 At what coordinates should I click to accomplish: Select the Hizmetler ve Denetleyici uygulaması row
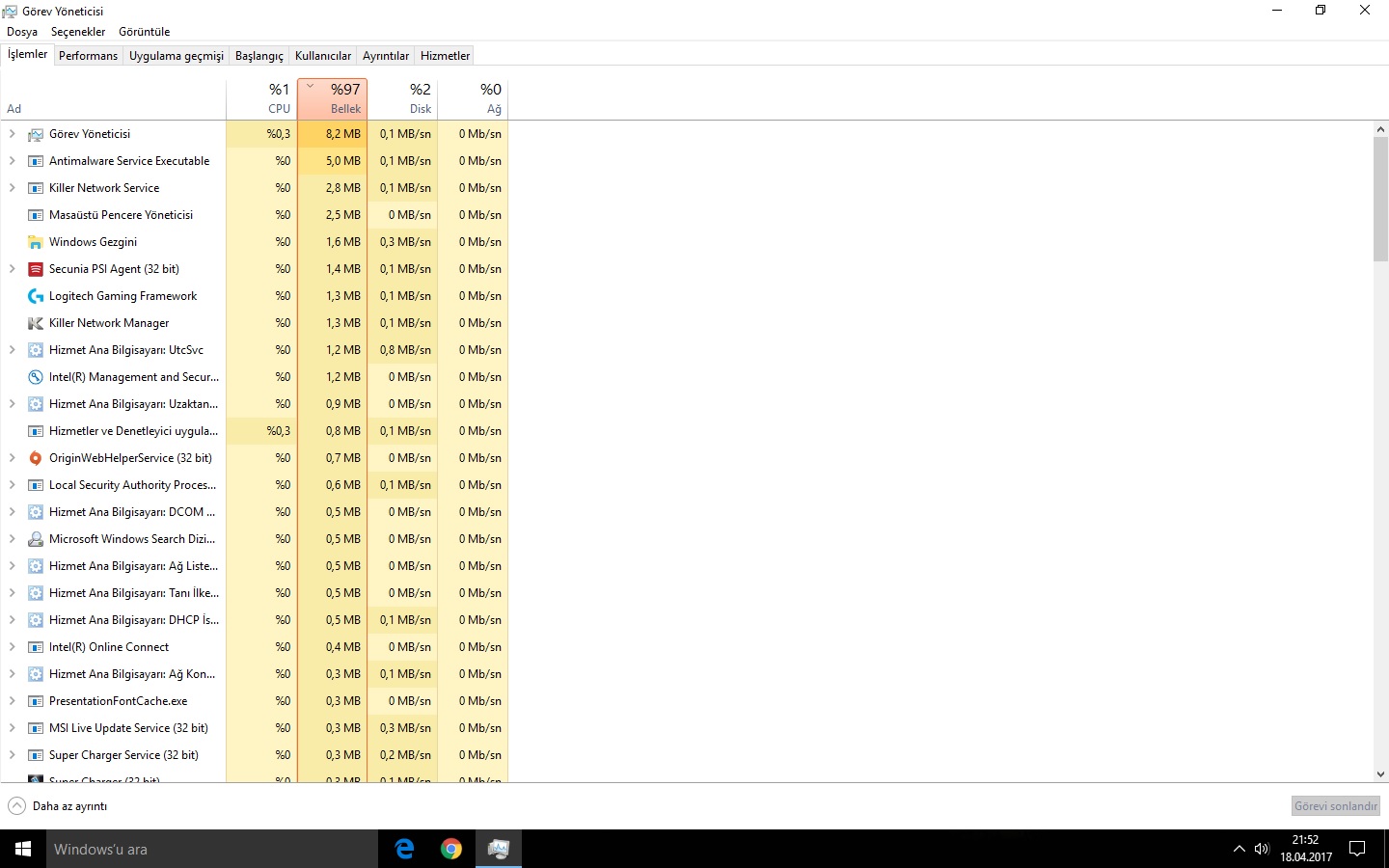coord(254,431)
